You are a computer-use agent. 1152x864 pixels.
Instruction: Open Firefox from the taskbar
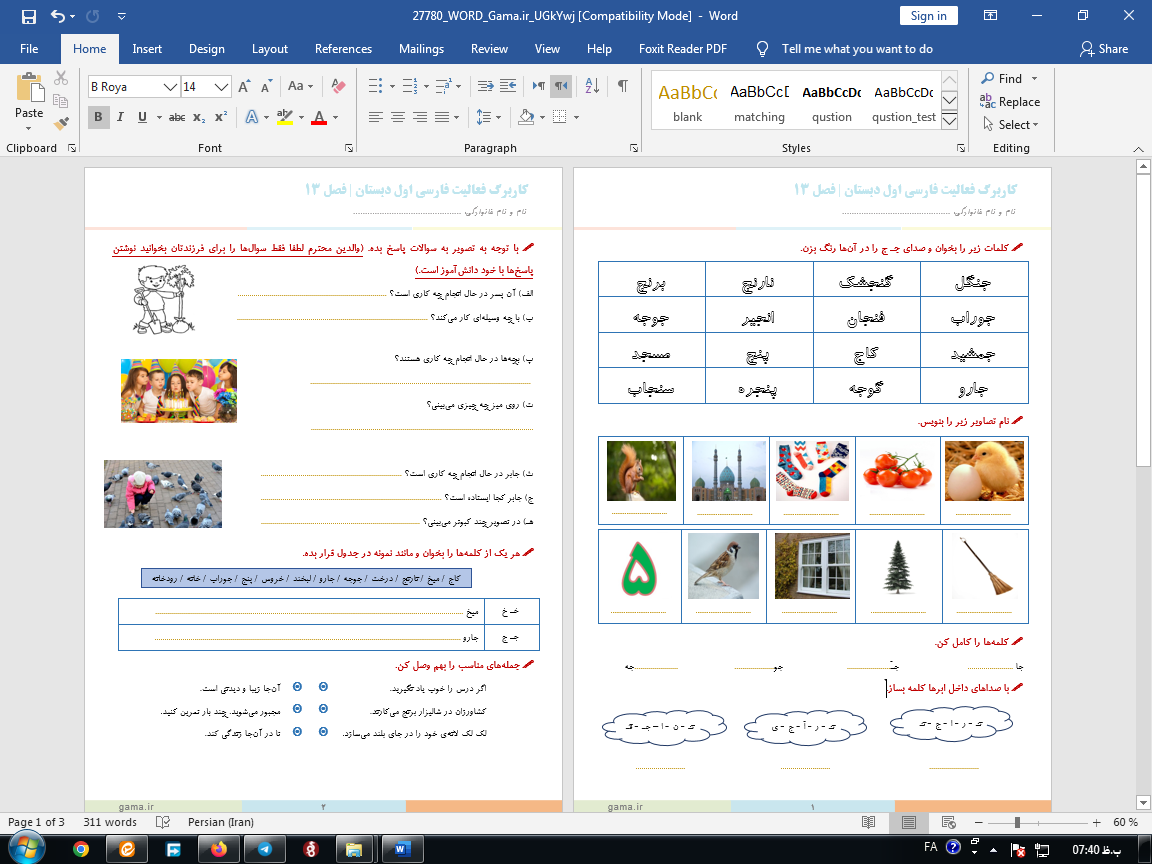tap(218, 849)
